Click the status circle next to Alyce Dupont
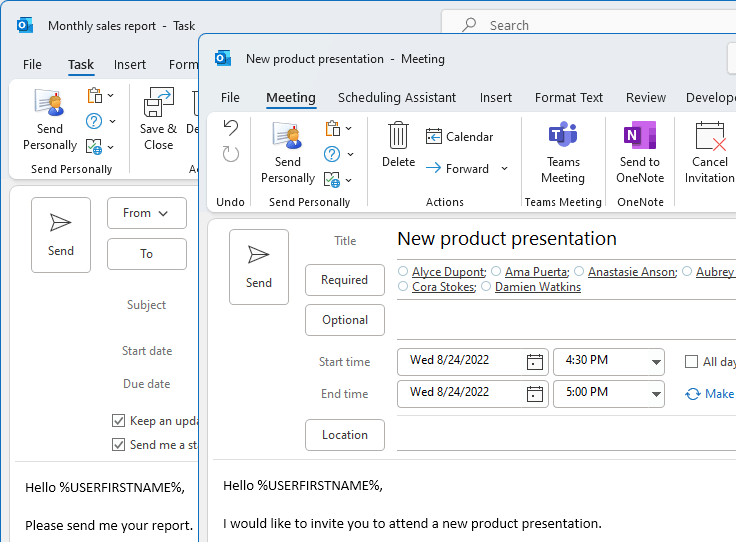This screenshot has width=736, height=542. [403, 271]
